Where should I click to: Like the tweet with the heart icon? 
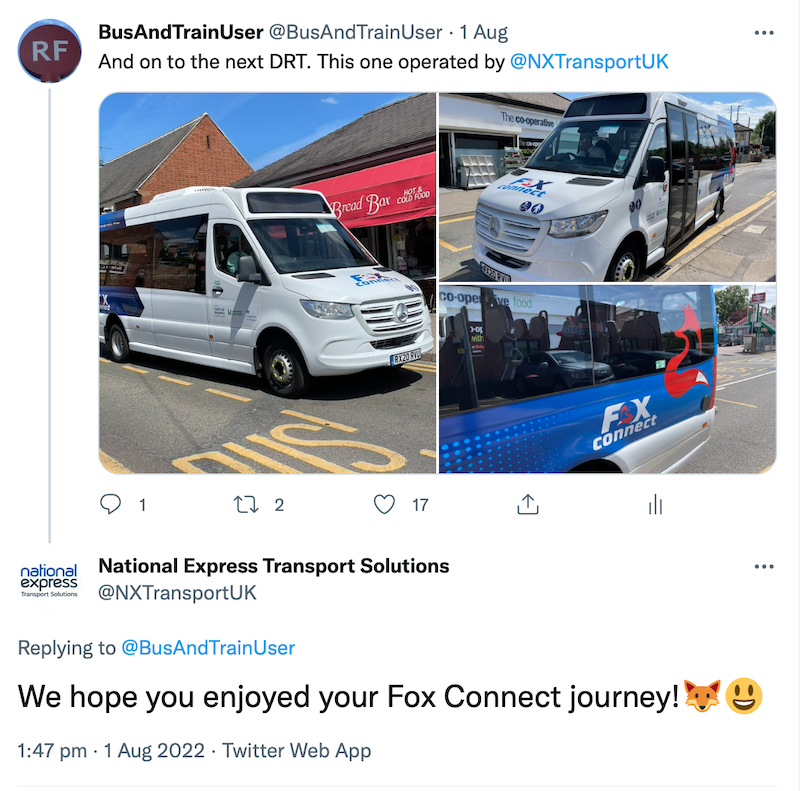coord(384,505)
